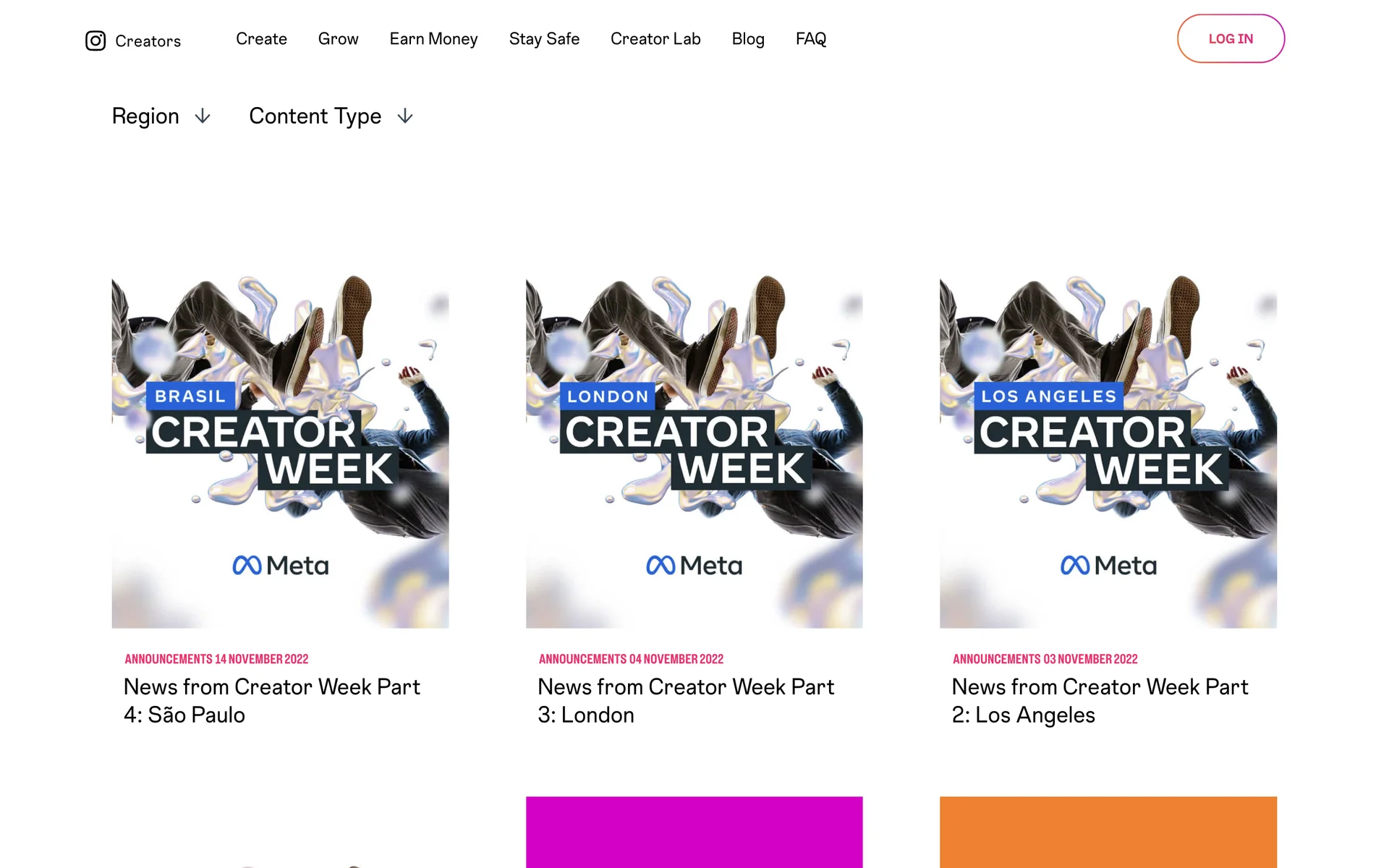Select Stay Safe in navigation

544,39
